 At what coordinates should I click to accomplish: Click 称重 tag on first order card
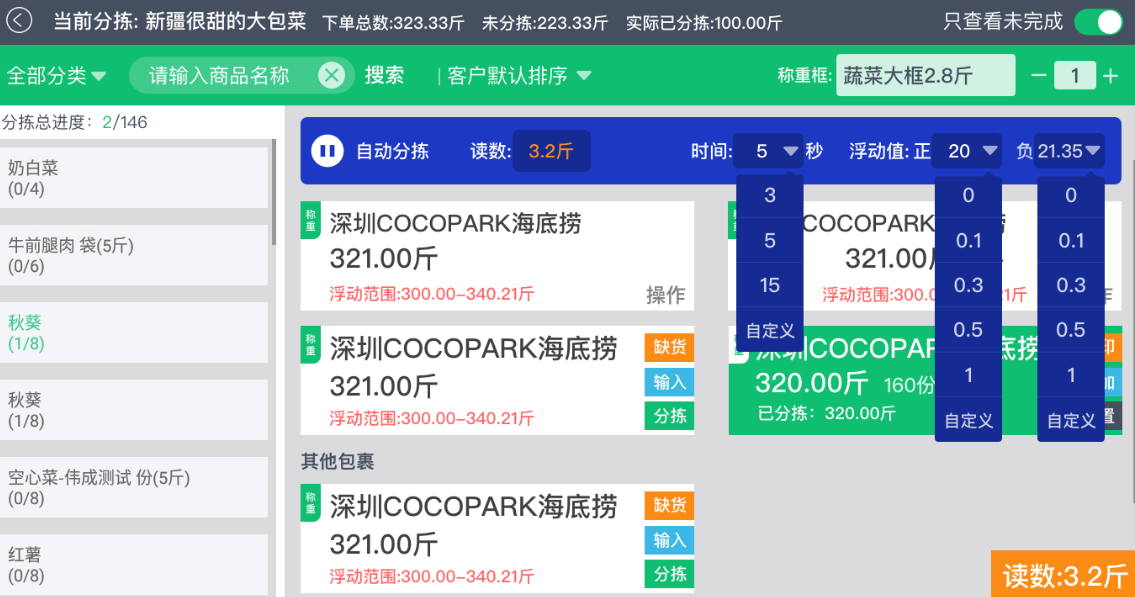click(x=311, y=220)
